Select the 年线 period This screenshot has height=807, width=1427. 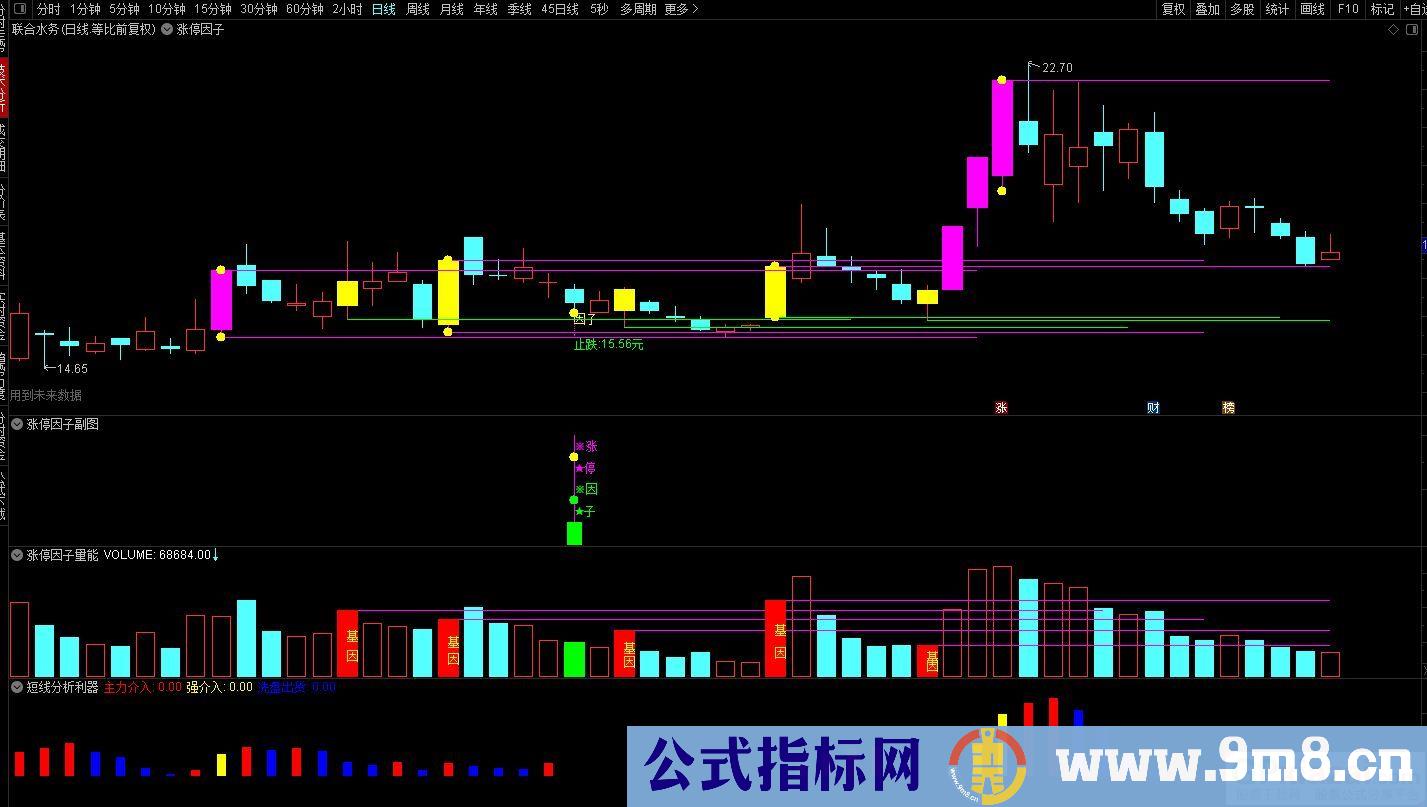click(485, 9)
